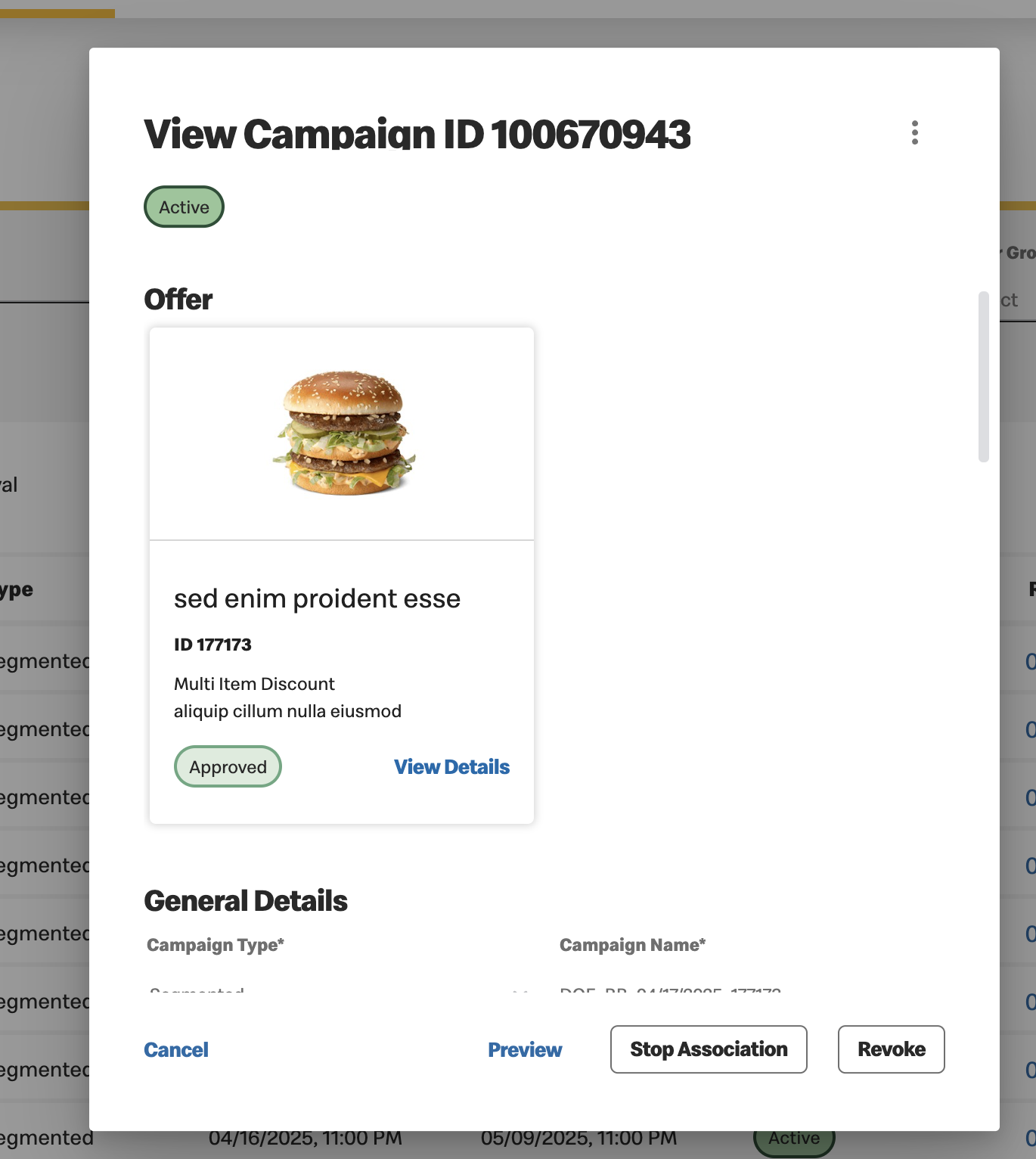Open View Details for the offer

[x=451, y=766]
